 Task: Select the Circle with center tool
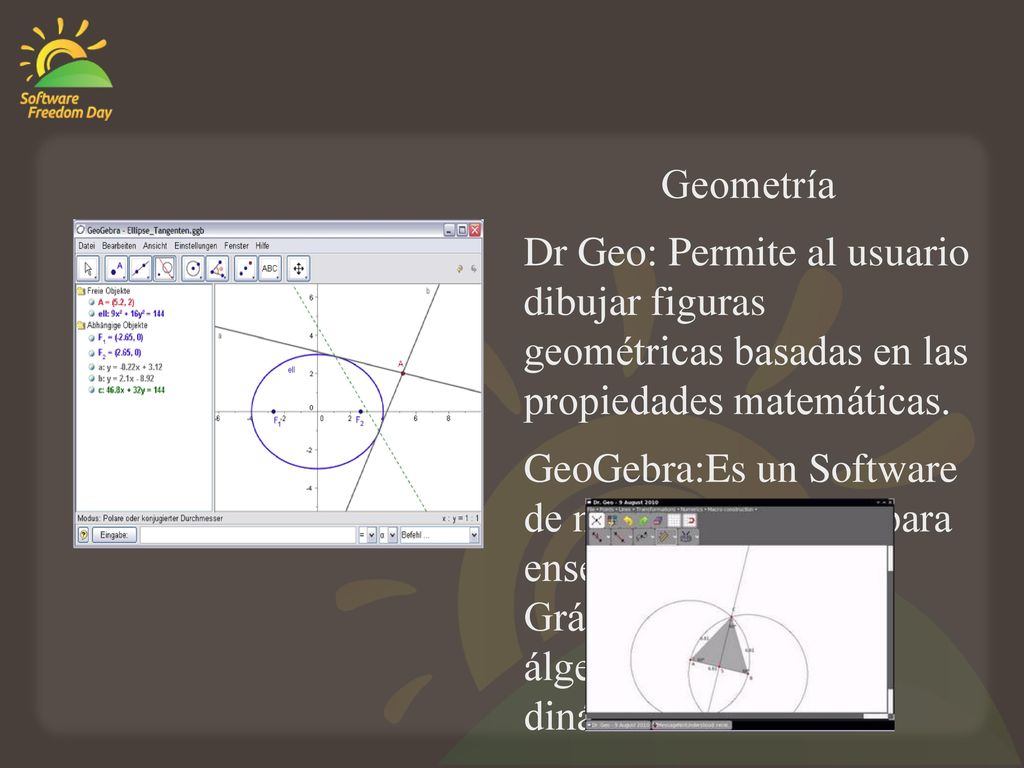193,268
